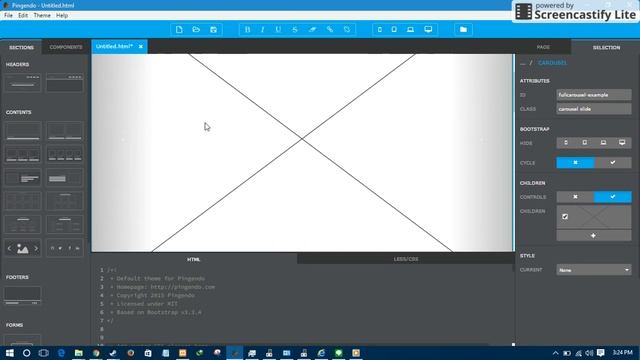The height and width of the screenshot is (360, 640).
Task: Open the File menu
Action: (8, 16)
